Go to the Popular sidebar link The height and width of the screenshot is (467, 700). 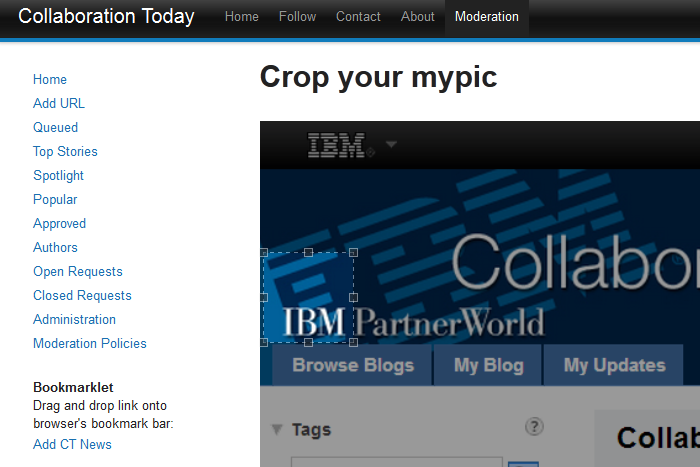pos(55,199)
